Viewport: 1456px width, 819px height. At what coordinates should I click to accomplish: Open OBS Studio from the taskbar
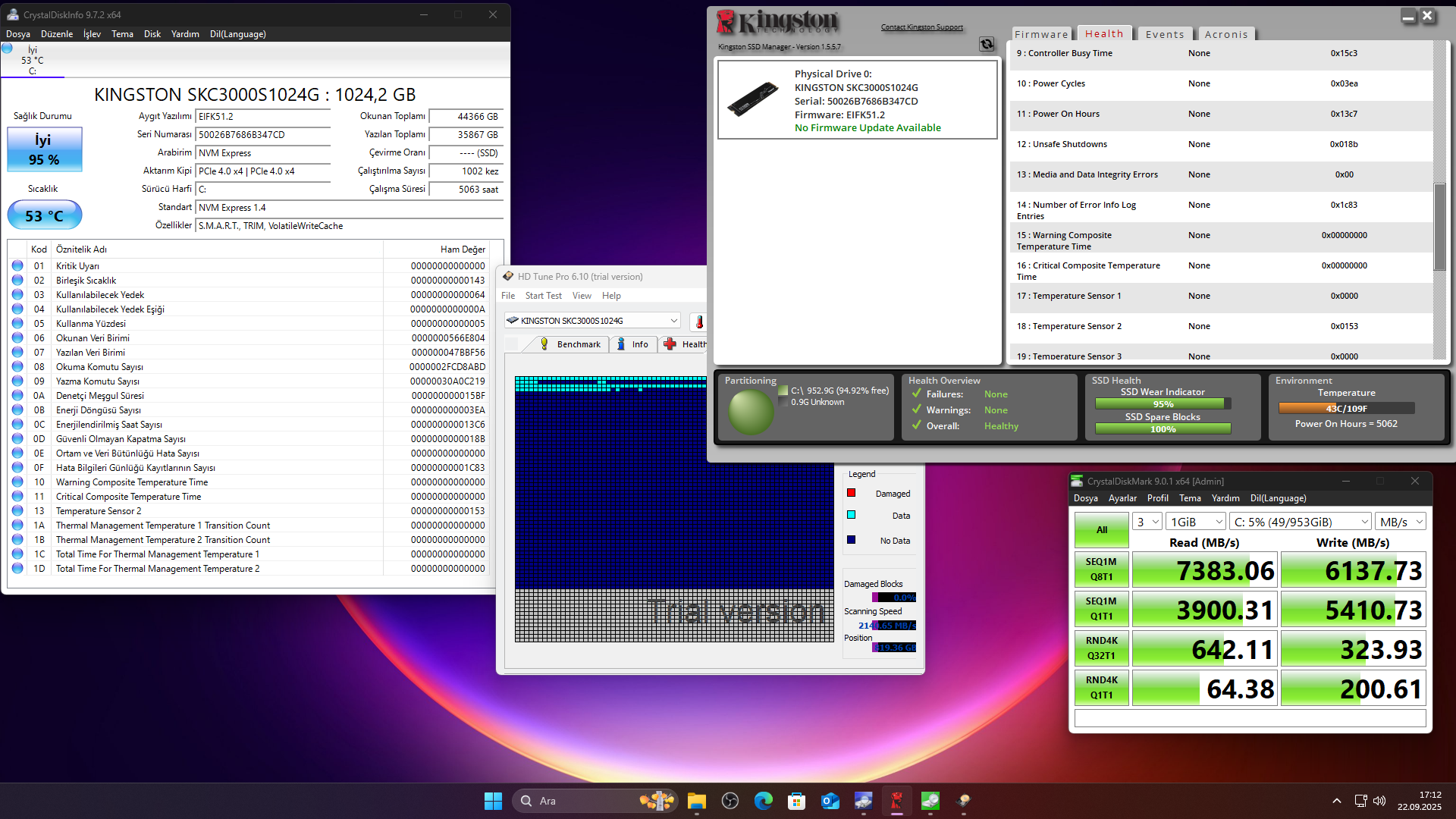(730, 801)
